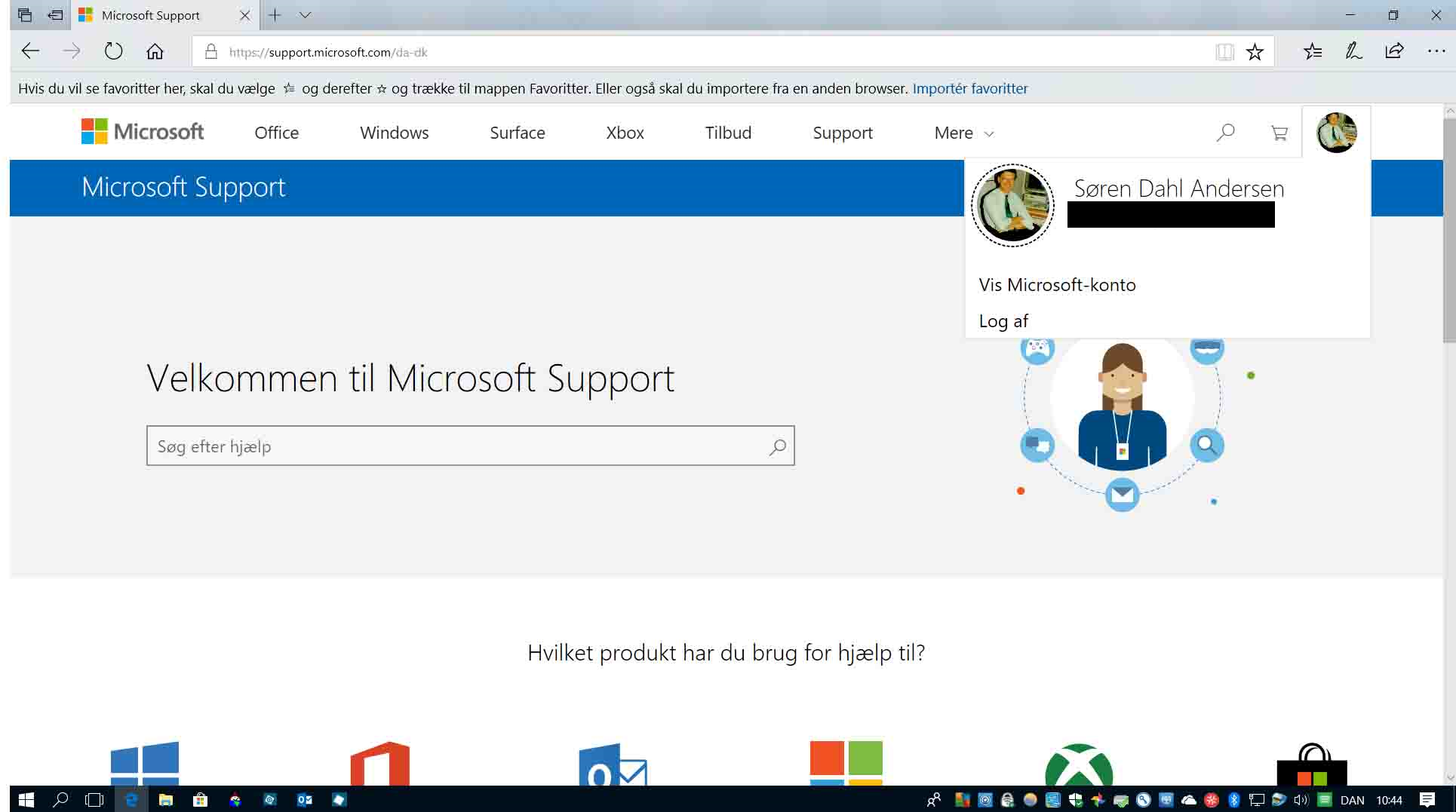Click the Microsoft Support banner title
The width and height of the screenshot is (1456, 812).
coord(183,187)
